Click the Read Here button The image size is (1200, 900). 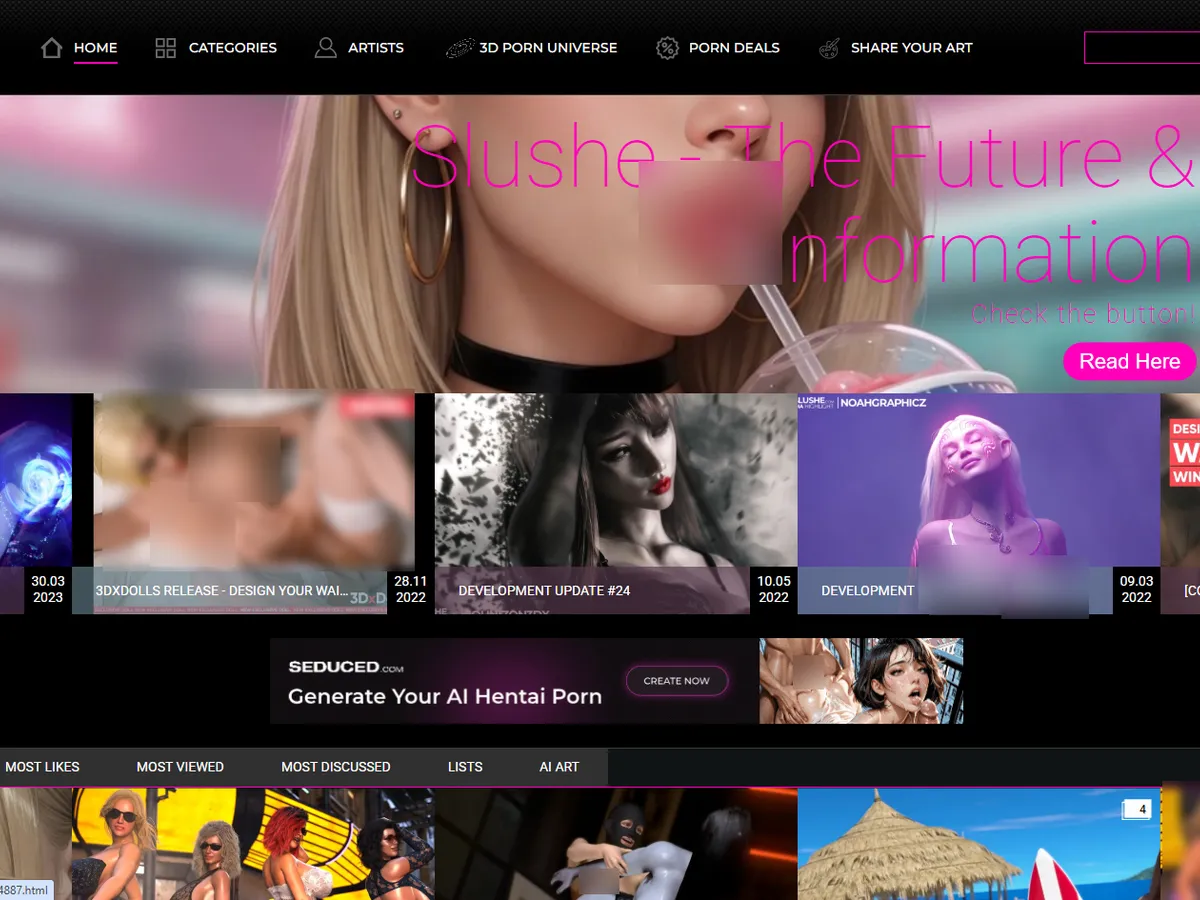click(x=1130, y=361)
